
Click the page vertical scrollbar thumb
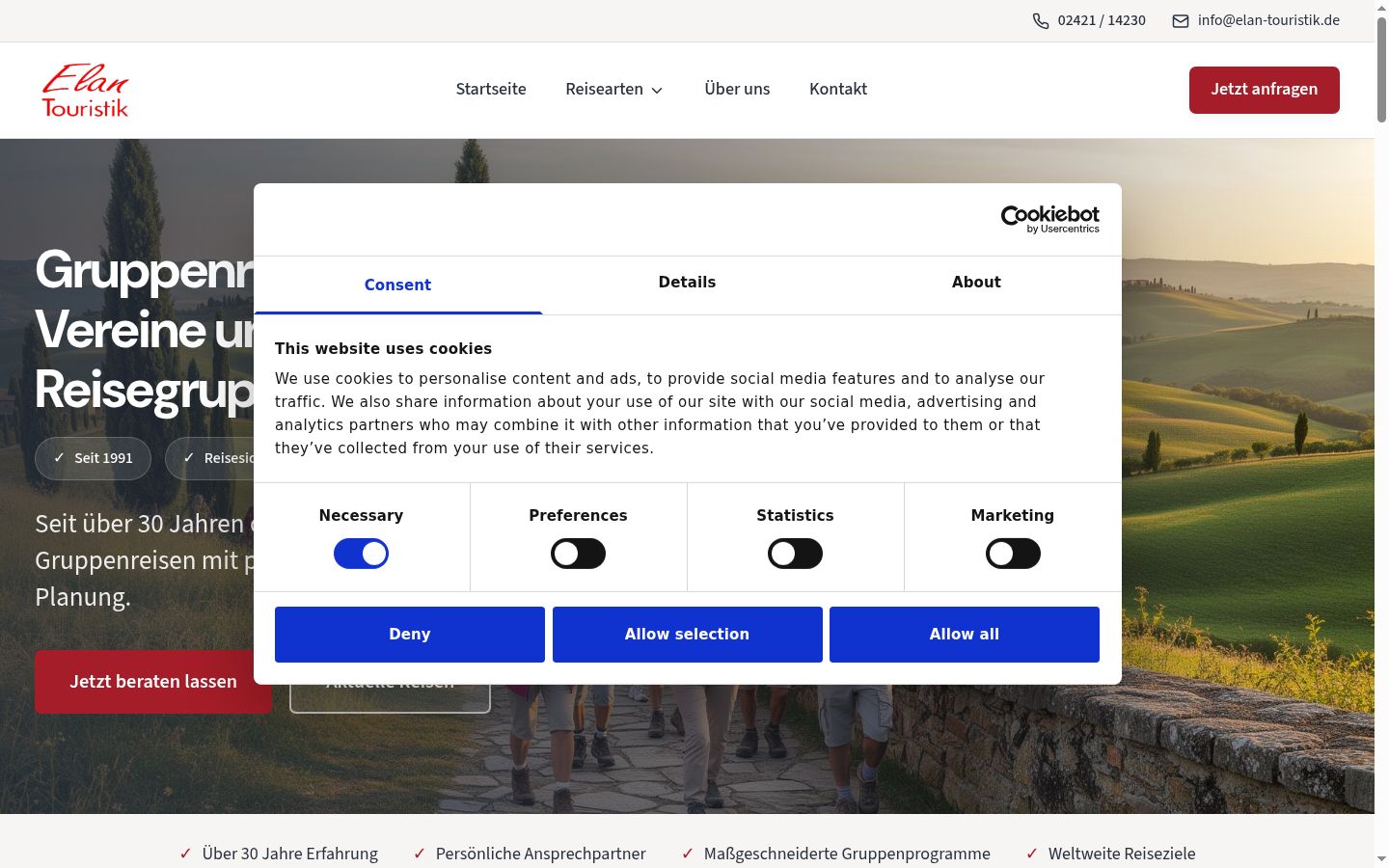[x=1381, y=68]
